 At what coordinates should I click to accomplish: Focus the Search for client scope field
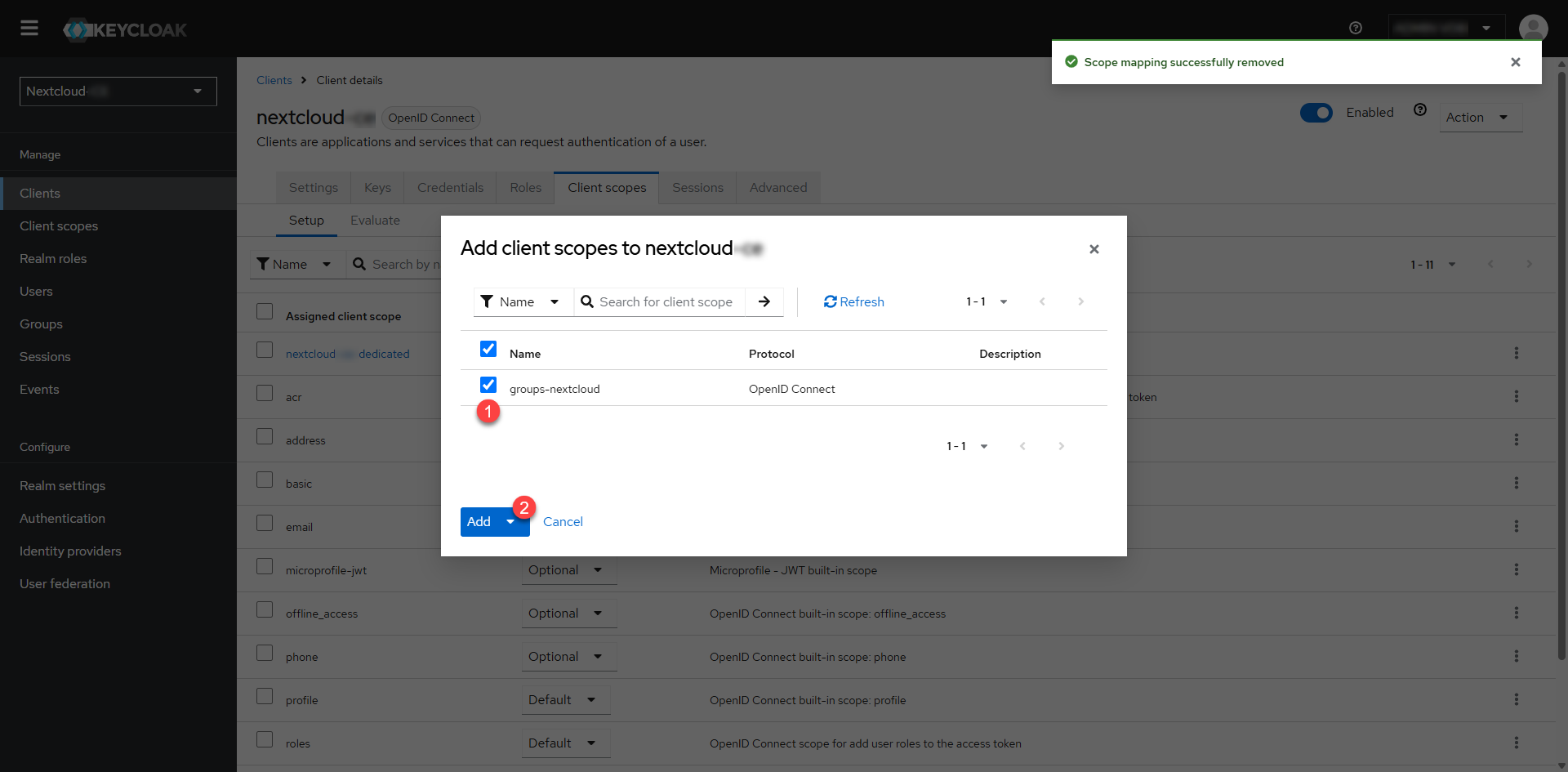[x=666, y=301]
